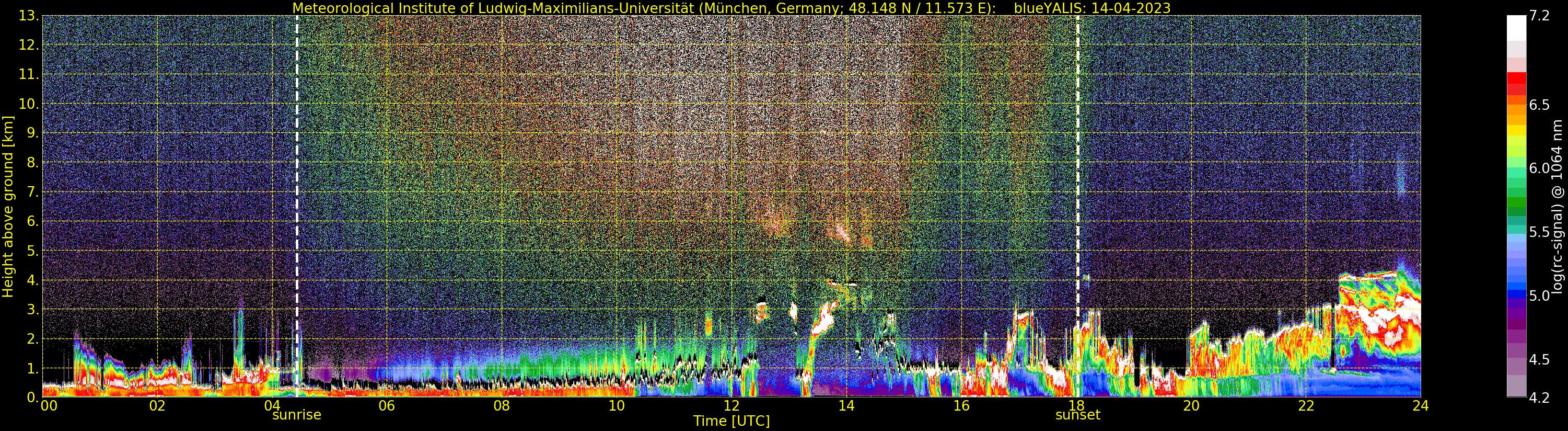Click the 5. tick on the height axis
1568x431 pixels.
33,251
